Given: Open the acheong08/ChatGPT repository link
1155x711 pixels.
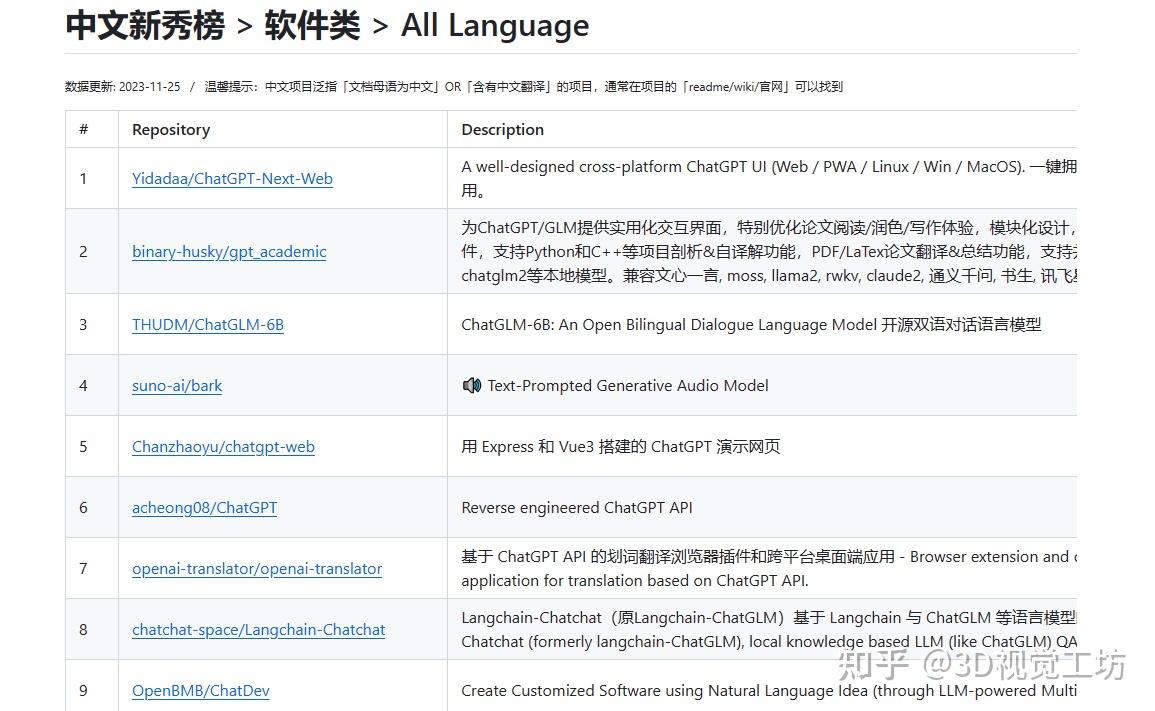Looking at the screenshot, I should [x=205, y=507].
